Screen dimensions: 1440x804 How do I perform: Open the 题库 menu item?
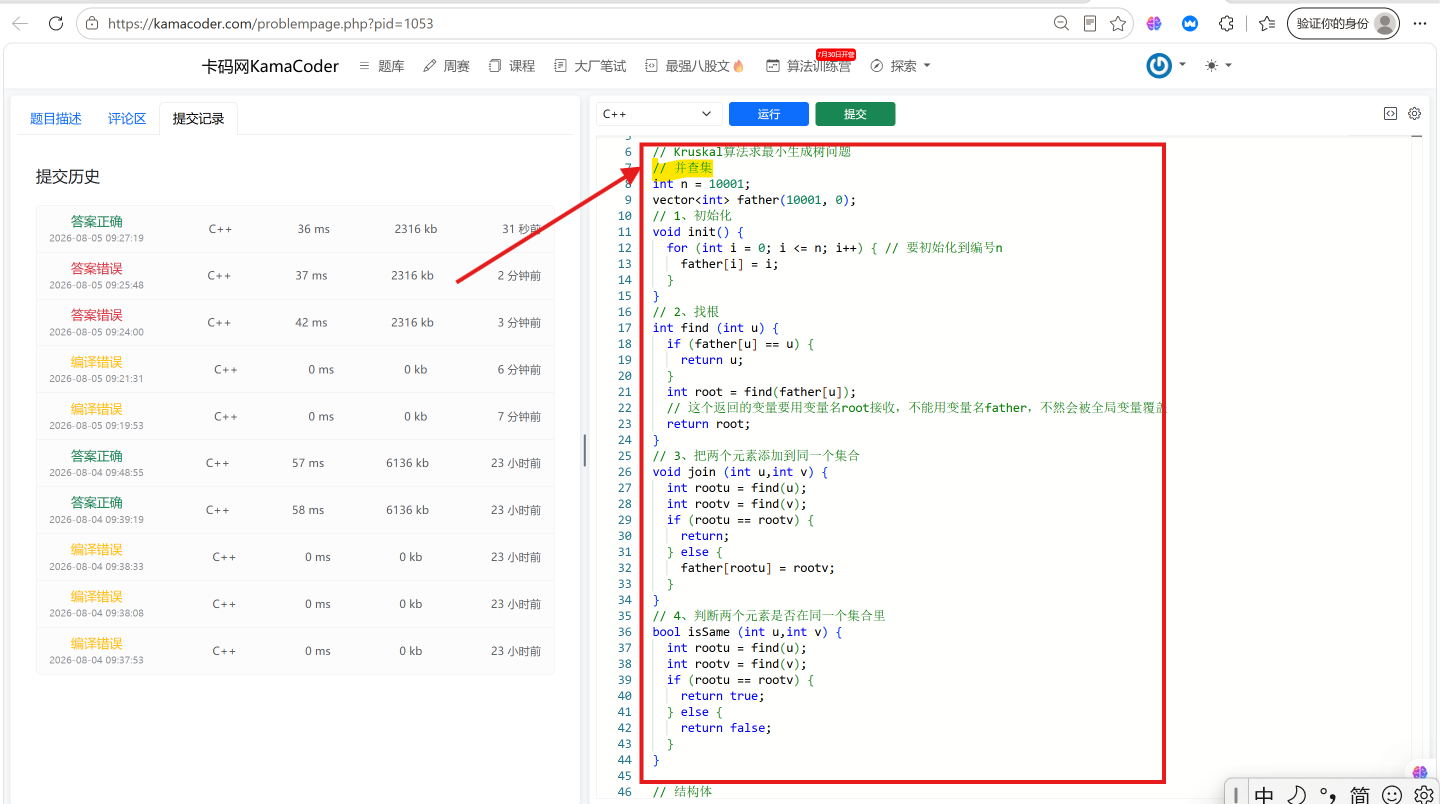click(381, 66)
